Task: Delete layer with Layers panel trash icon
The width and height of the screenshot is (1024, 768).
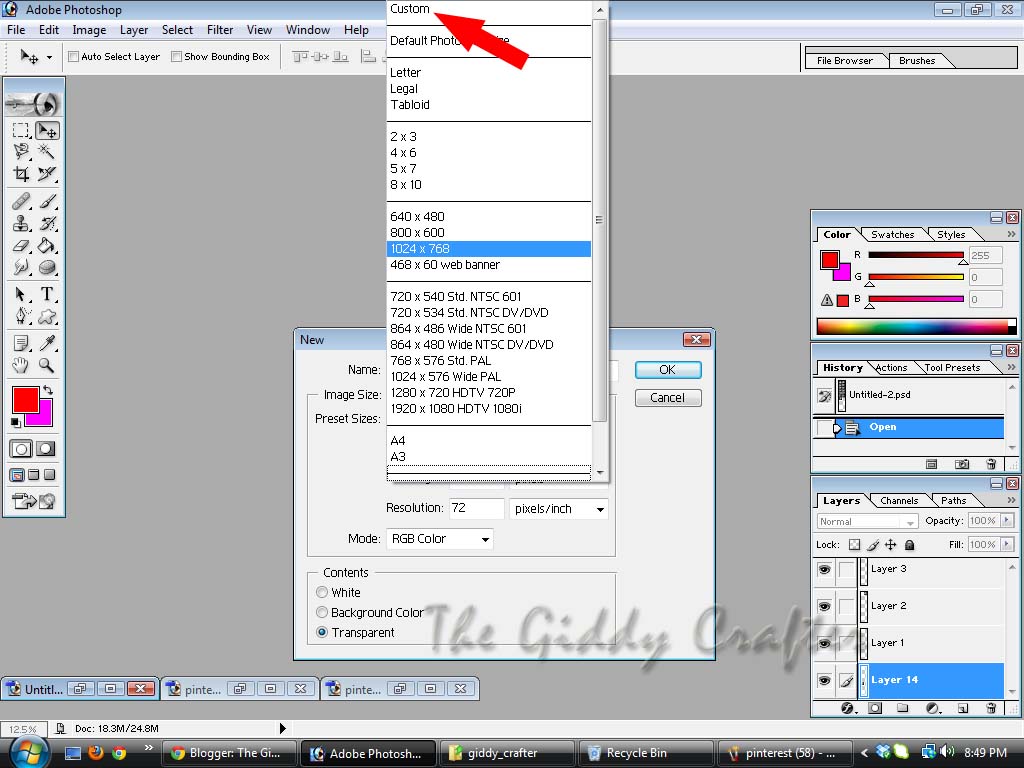Action: (x=991, y=708)
